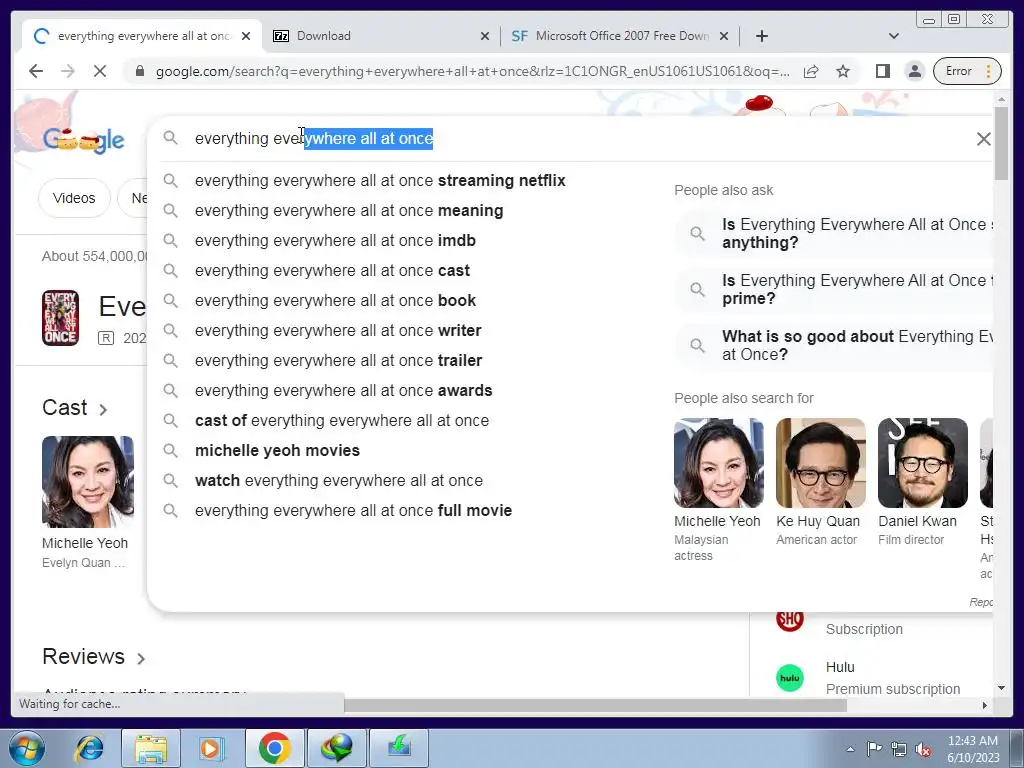Screen dimensions: 1024x768
Task: Go back to the previous page
Action: click(36, 71)
